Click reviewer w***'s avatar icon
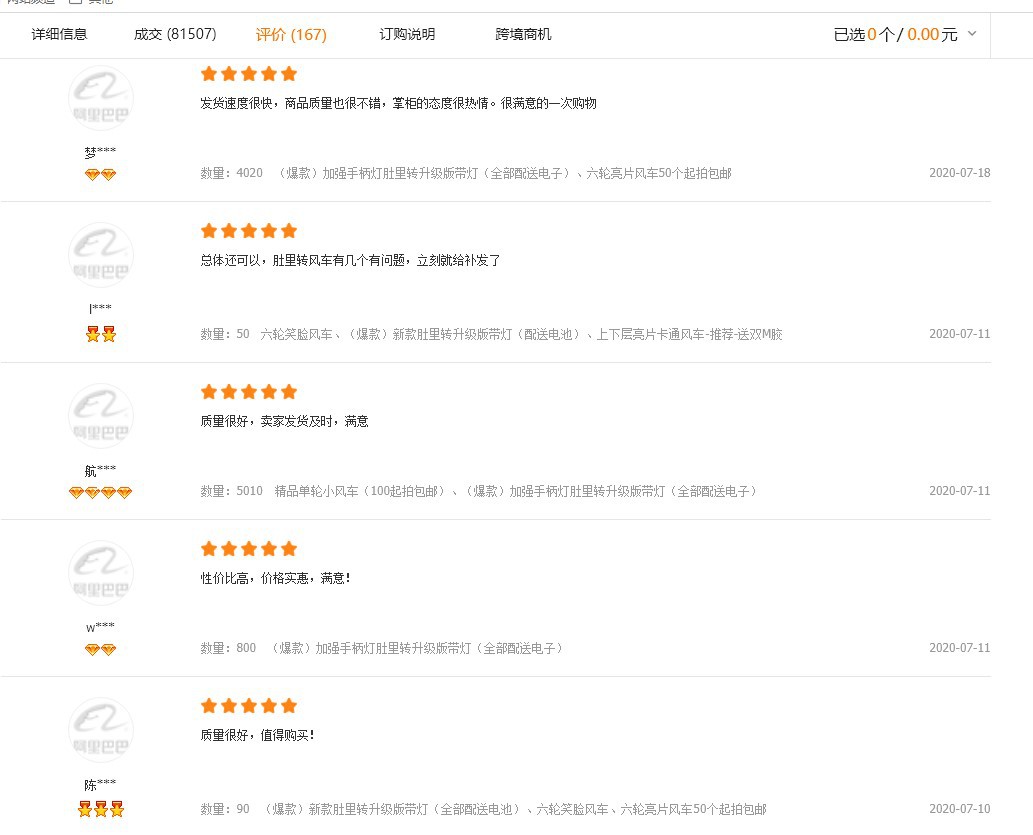Image resolution: width=1033 pixels, height=835 pixels. click(x=100, y=574)
